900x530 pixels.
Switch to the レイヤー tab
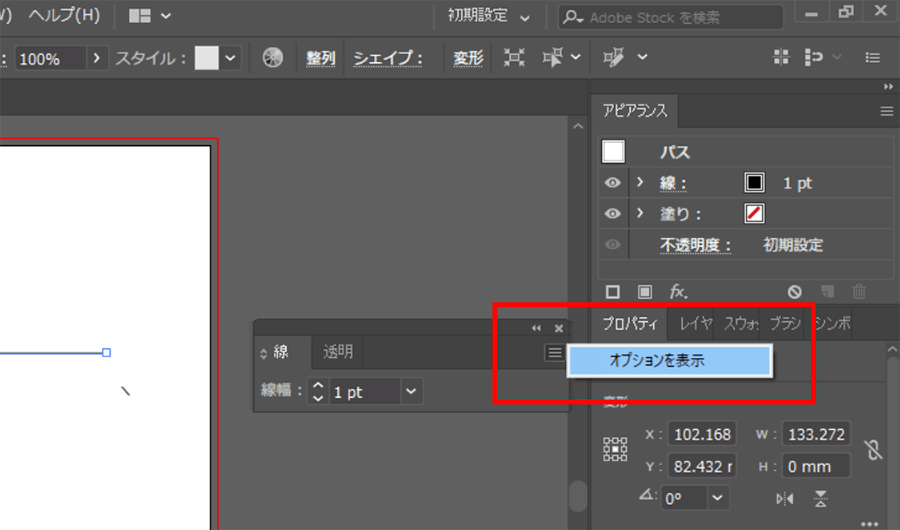coord(695,323)
